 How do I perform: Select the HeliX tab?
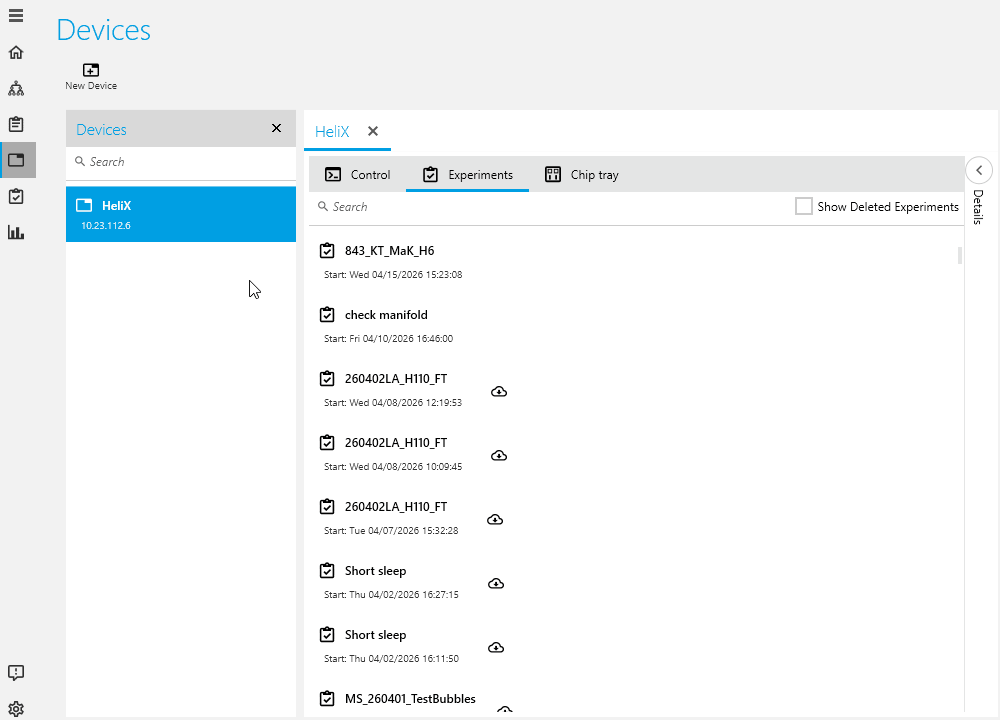(x=332, y=131)
